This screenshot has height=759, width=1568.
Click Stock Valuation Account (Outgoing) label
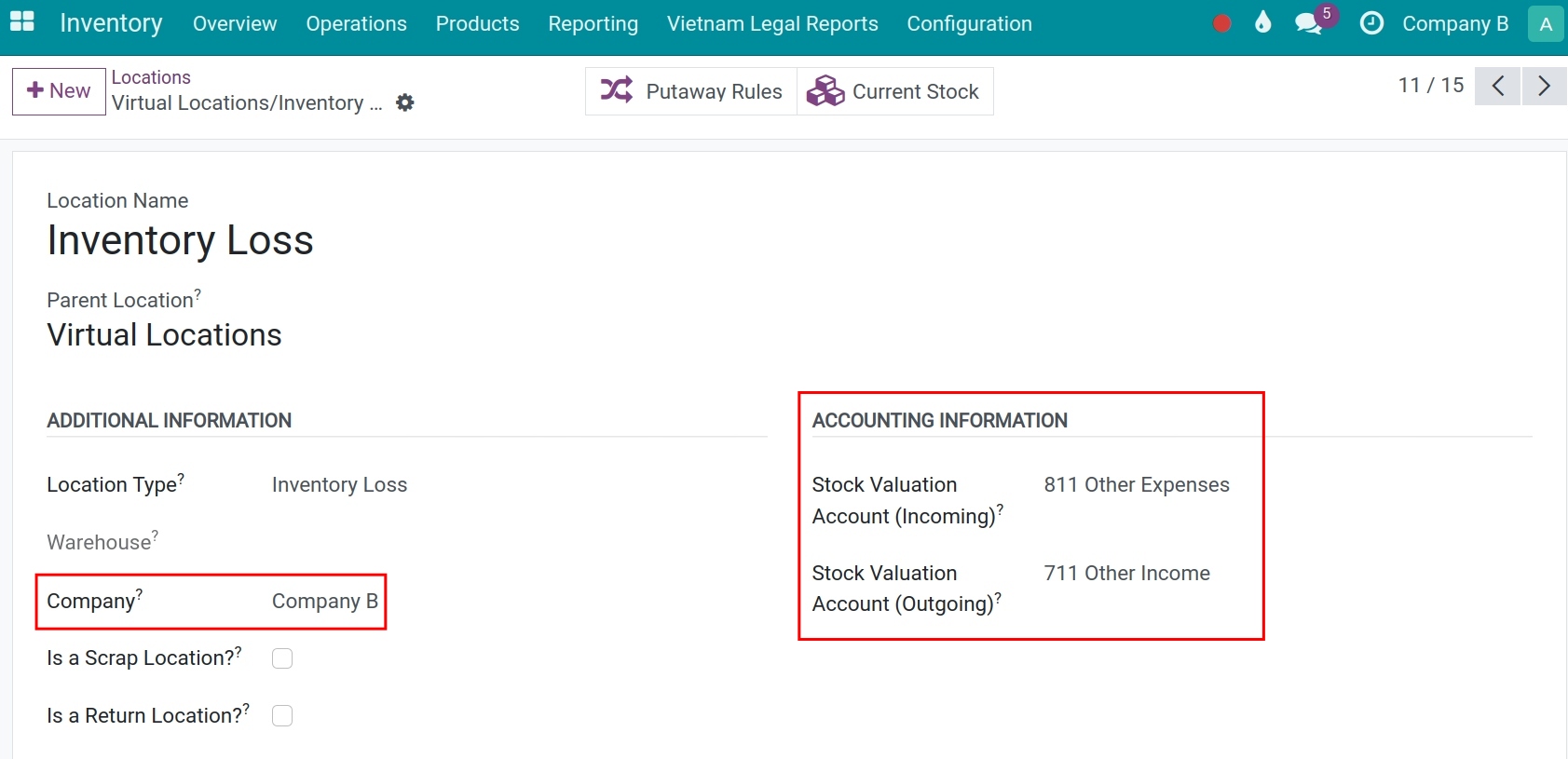[x=907, y=589]
